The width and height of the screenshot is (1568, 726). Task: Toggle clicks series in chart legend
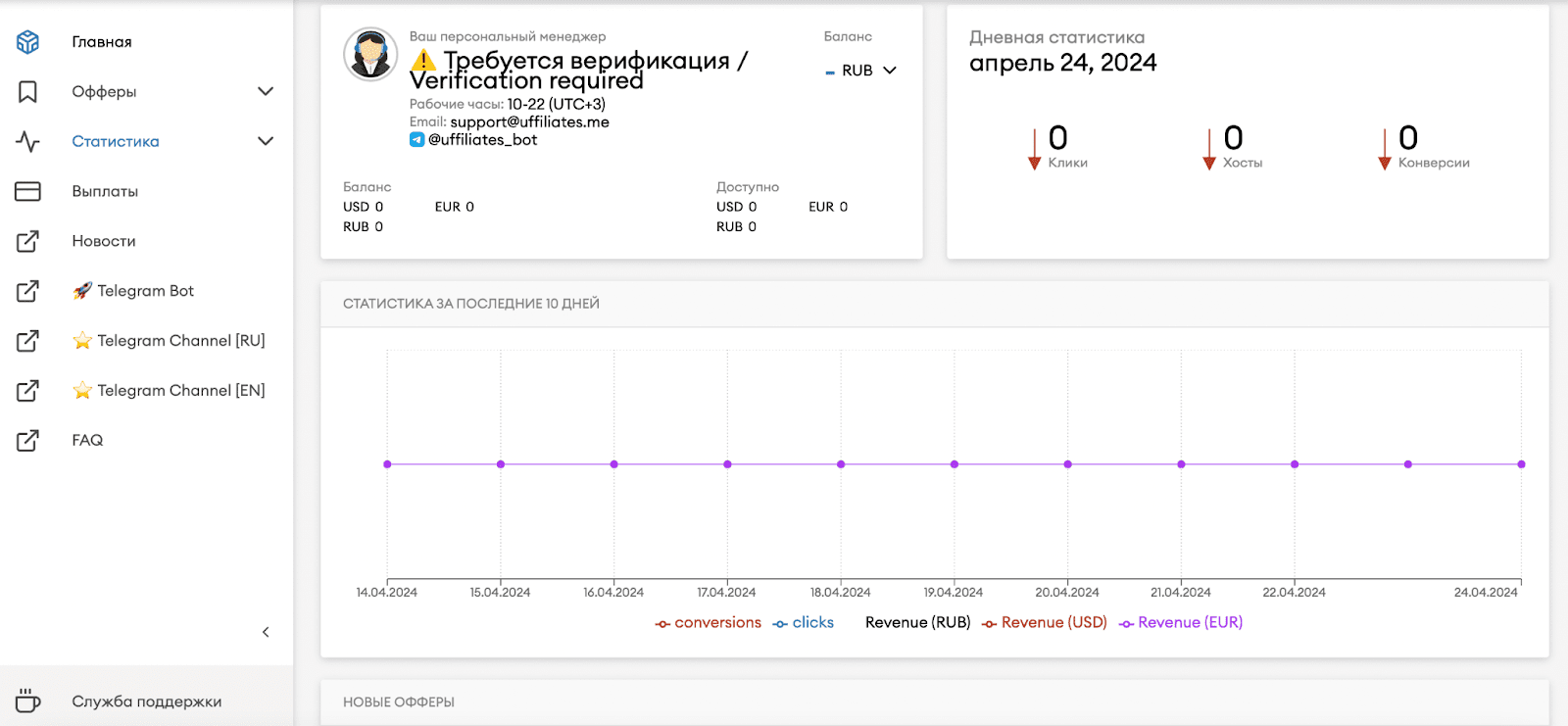[x=803, y=622]
